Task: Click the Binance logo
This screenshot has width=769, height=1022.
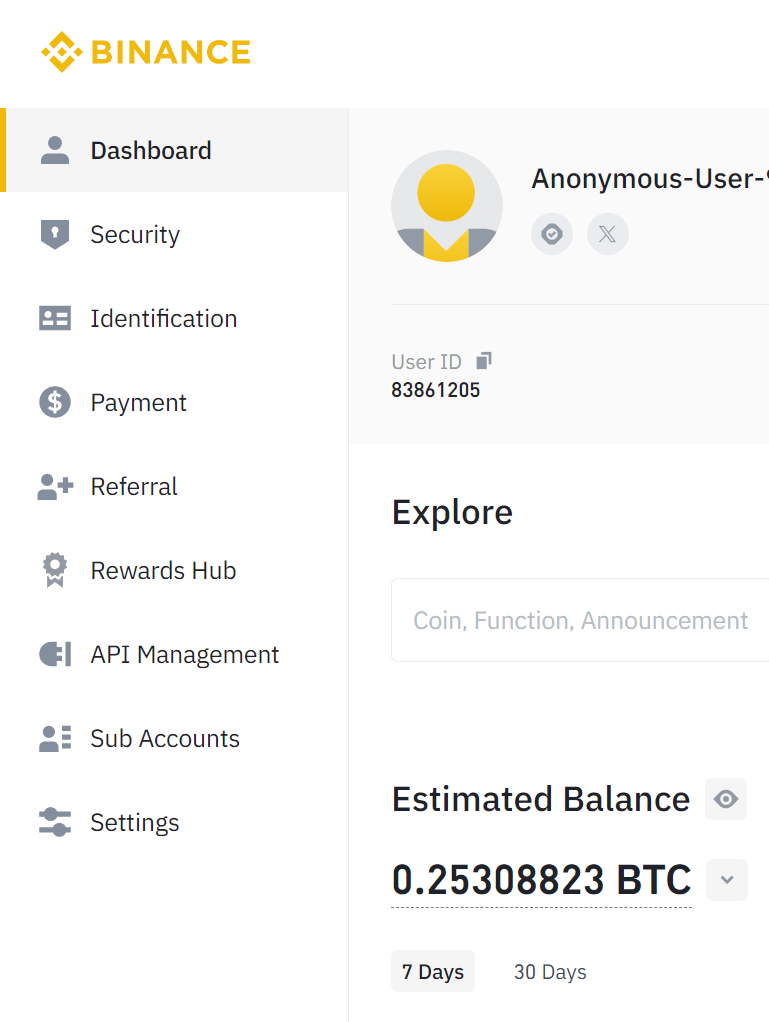Action: pyautogui.click(x=146, y=52)
